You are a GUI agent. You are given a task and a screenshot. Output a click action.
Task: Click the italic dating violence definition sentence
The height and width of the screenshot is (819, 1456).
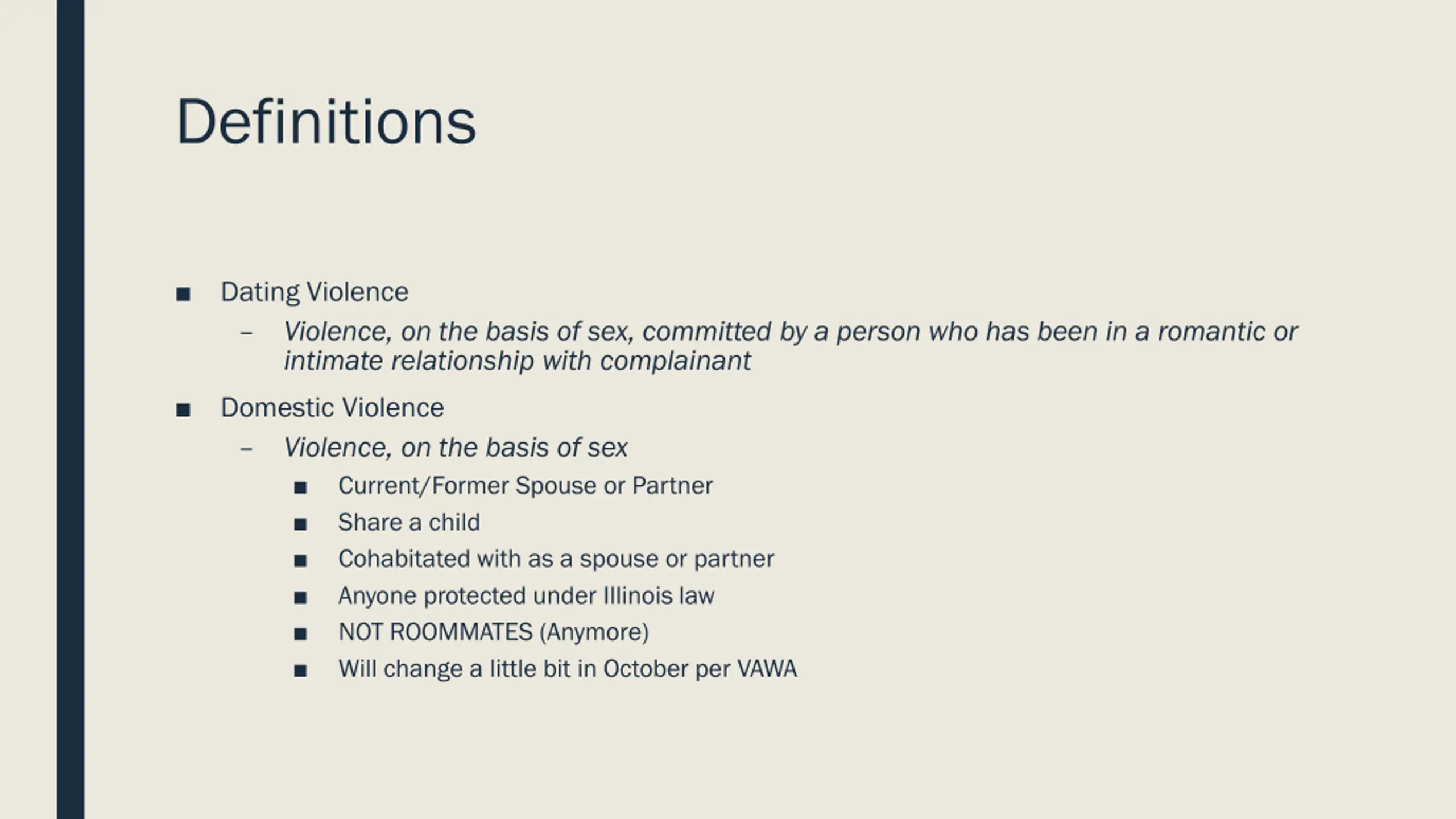pos(791,346)
